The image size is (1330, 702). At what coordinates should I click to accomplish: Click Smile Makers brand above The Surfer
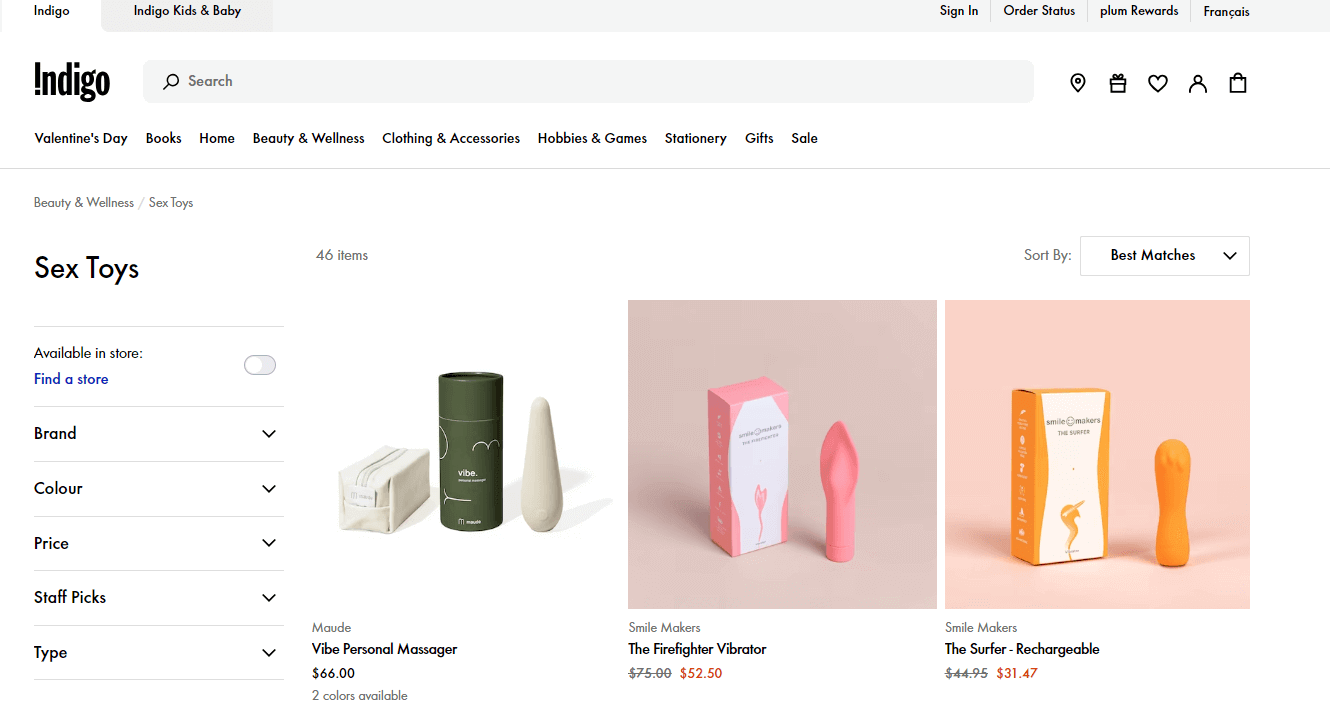click(981, 628)
